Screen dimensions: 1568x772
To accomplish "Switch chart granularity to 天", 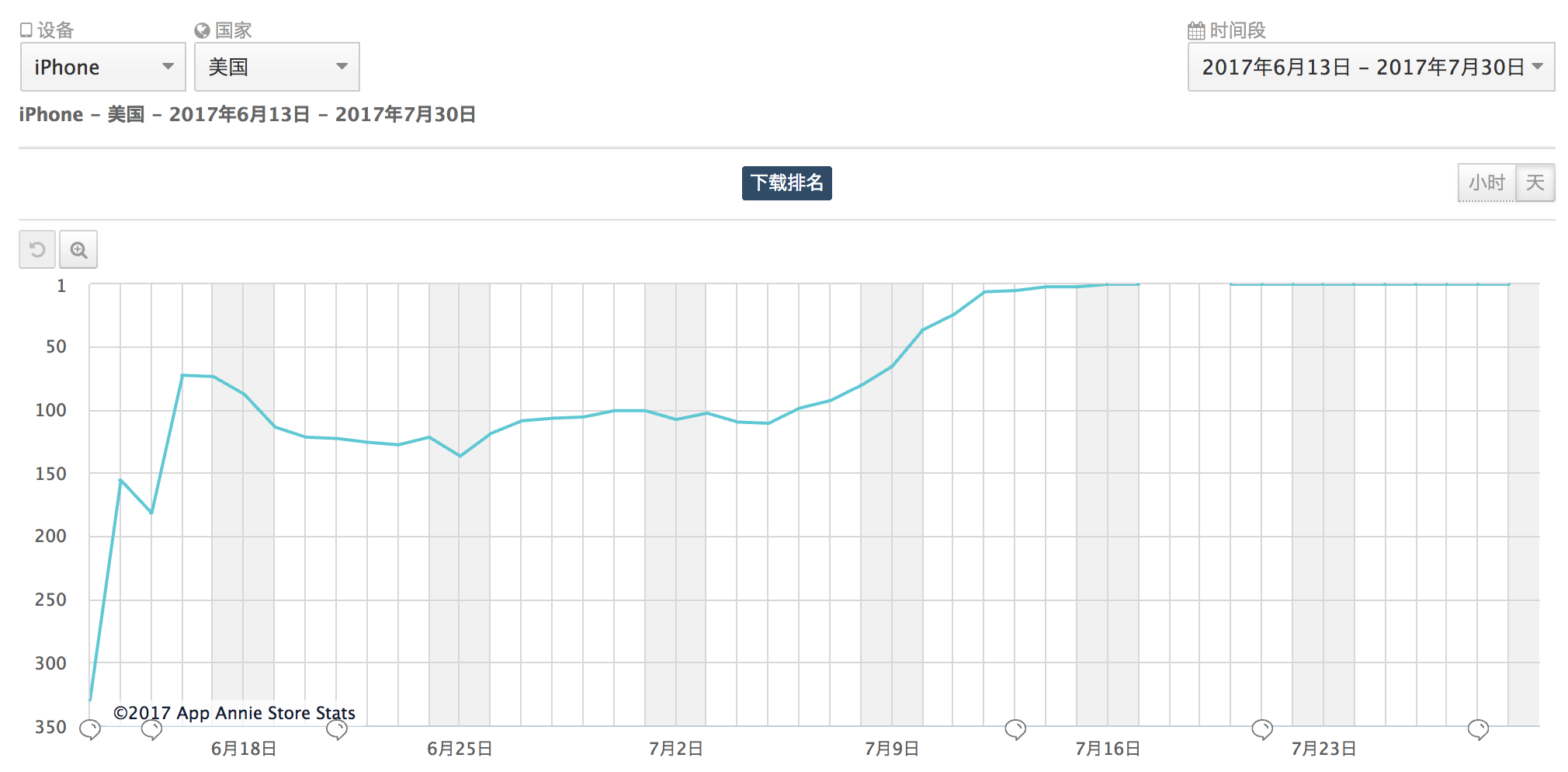I will 1535,183.
